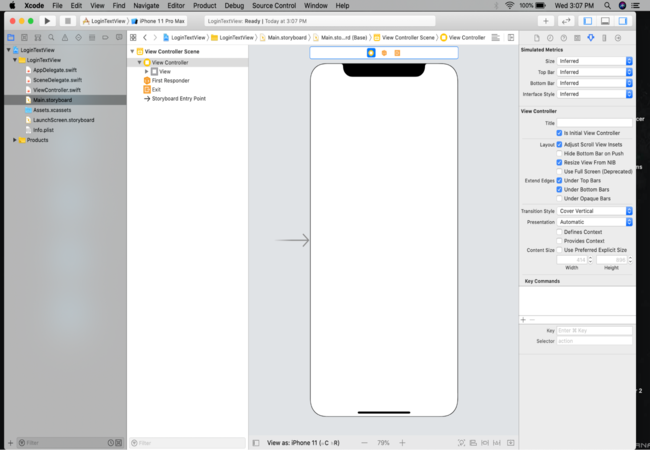This screenshot has height=450, width=650.
Task: Open the Debug navigator
Action: (x=92, y=37)
